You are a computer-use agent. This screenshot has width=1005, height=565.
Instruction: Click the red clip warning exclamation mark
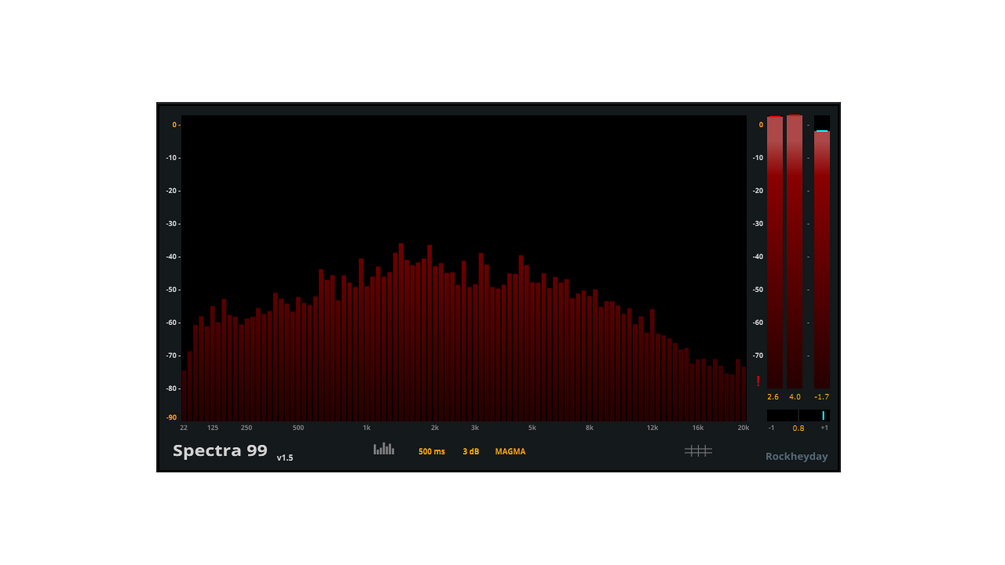758,381
